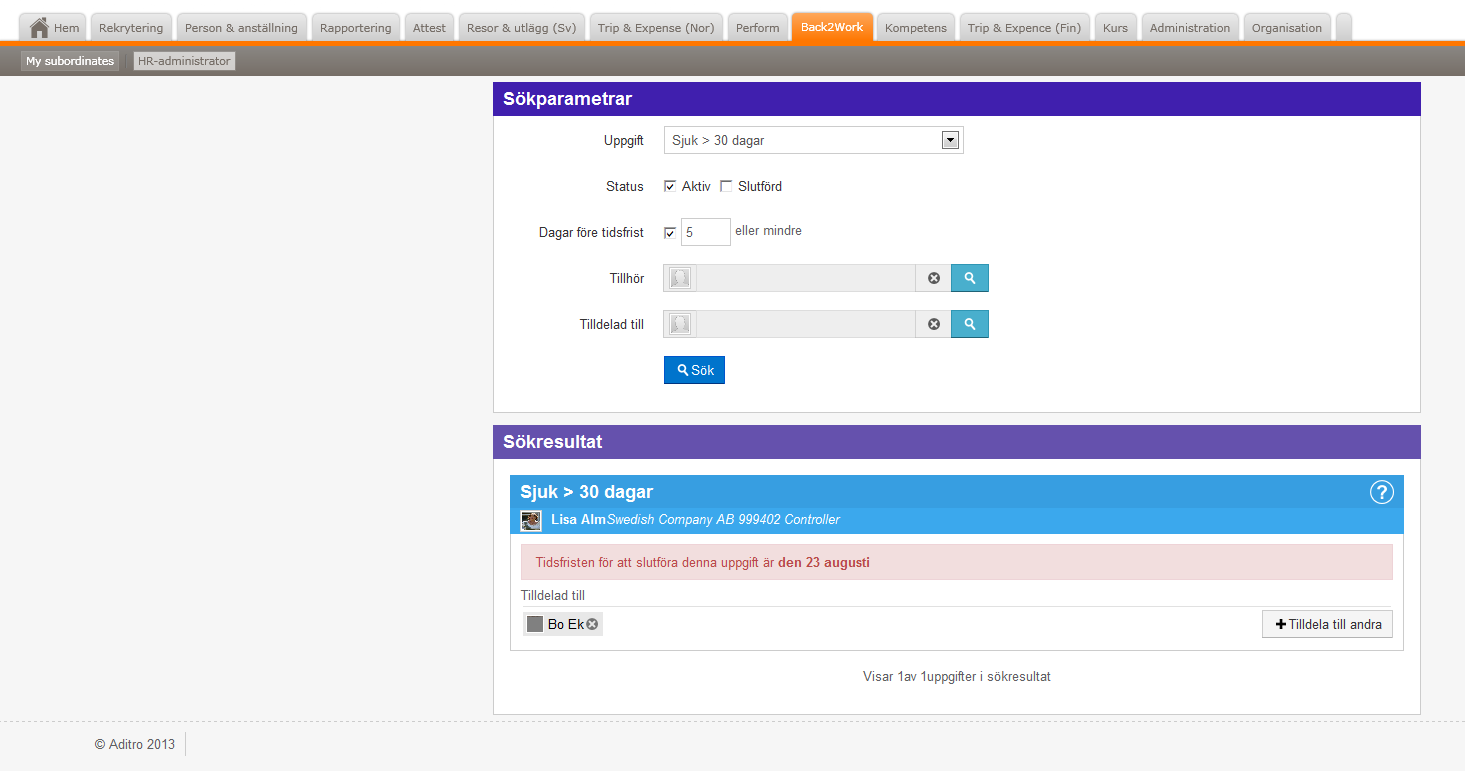Image resolution: width=1465 pixels, height=771 pixels.
Task: Open the Administration tab
Action: pos(1190,27)
